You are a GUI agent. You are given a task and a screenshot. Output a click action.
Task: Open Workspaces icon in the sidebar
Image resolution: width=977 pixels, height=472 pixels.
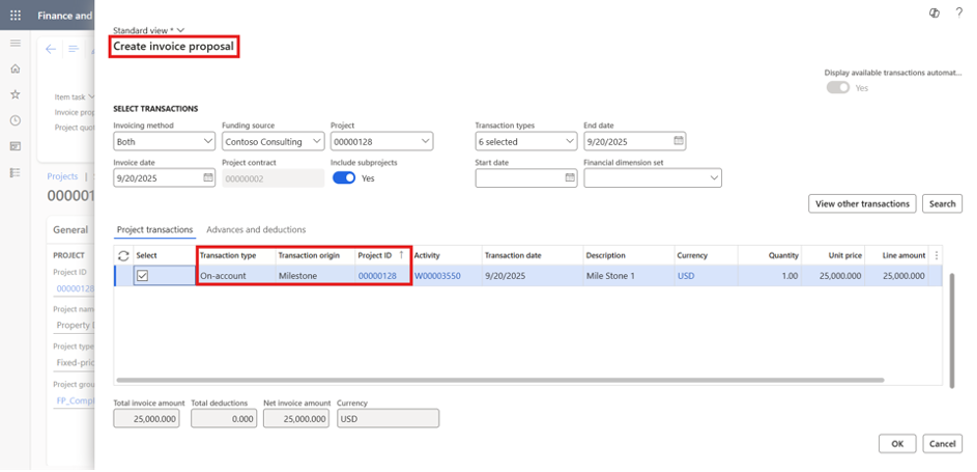pyautogui.click(x=16, y=146)
